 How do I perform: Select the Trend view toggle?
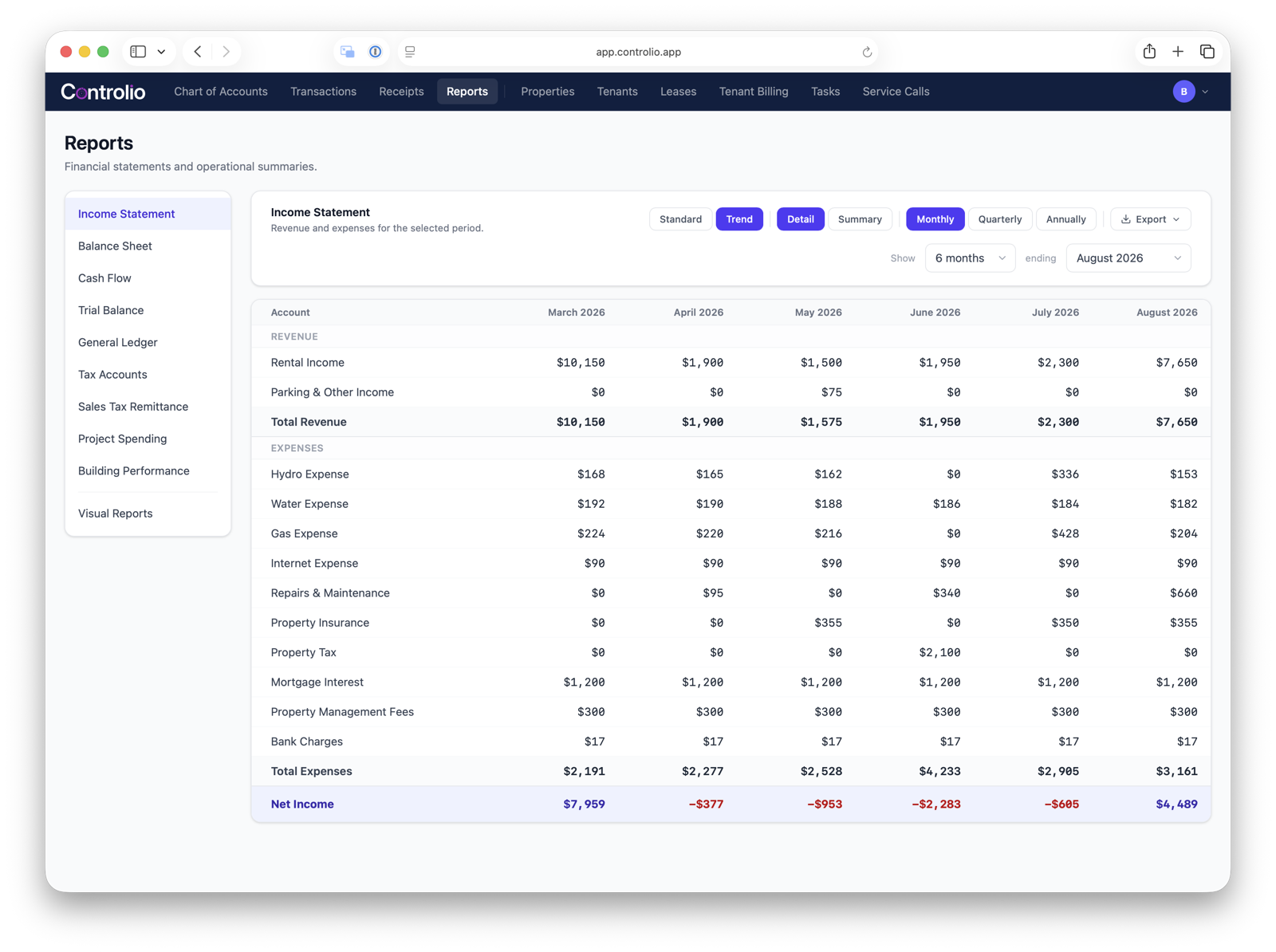(x=739, y=219)
